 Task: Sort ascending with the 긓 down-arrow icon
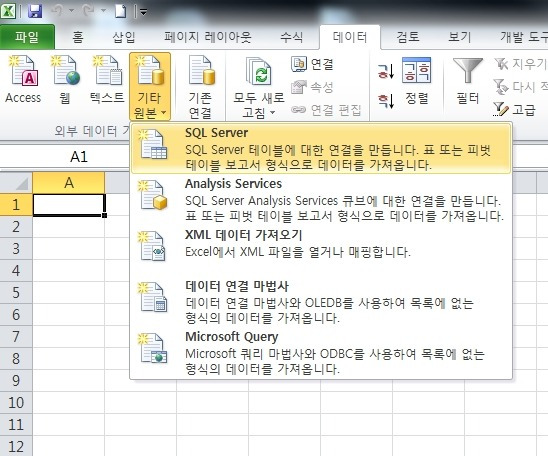pos(385,71)
